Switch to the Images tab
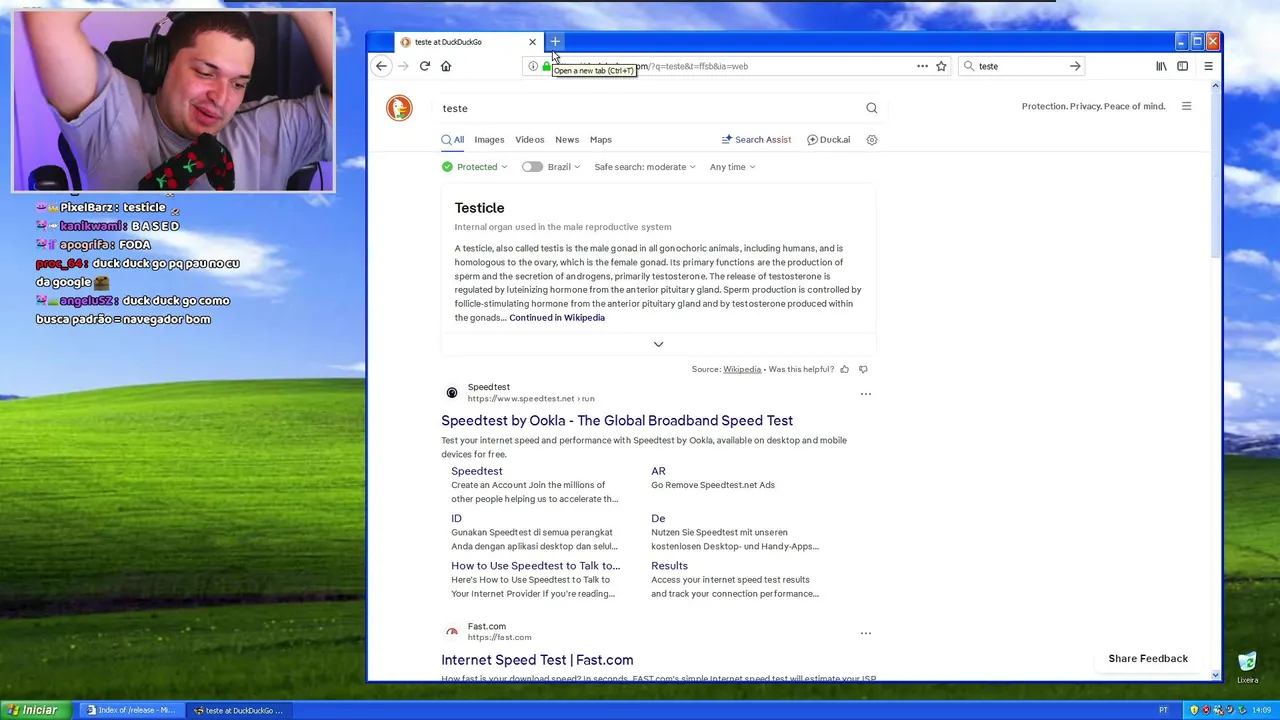1280x720 pixels. (x=489, y=140)
